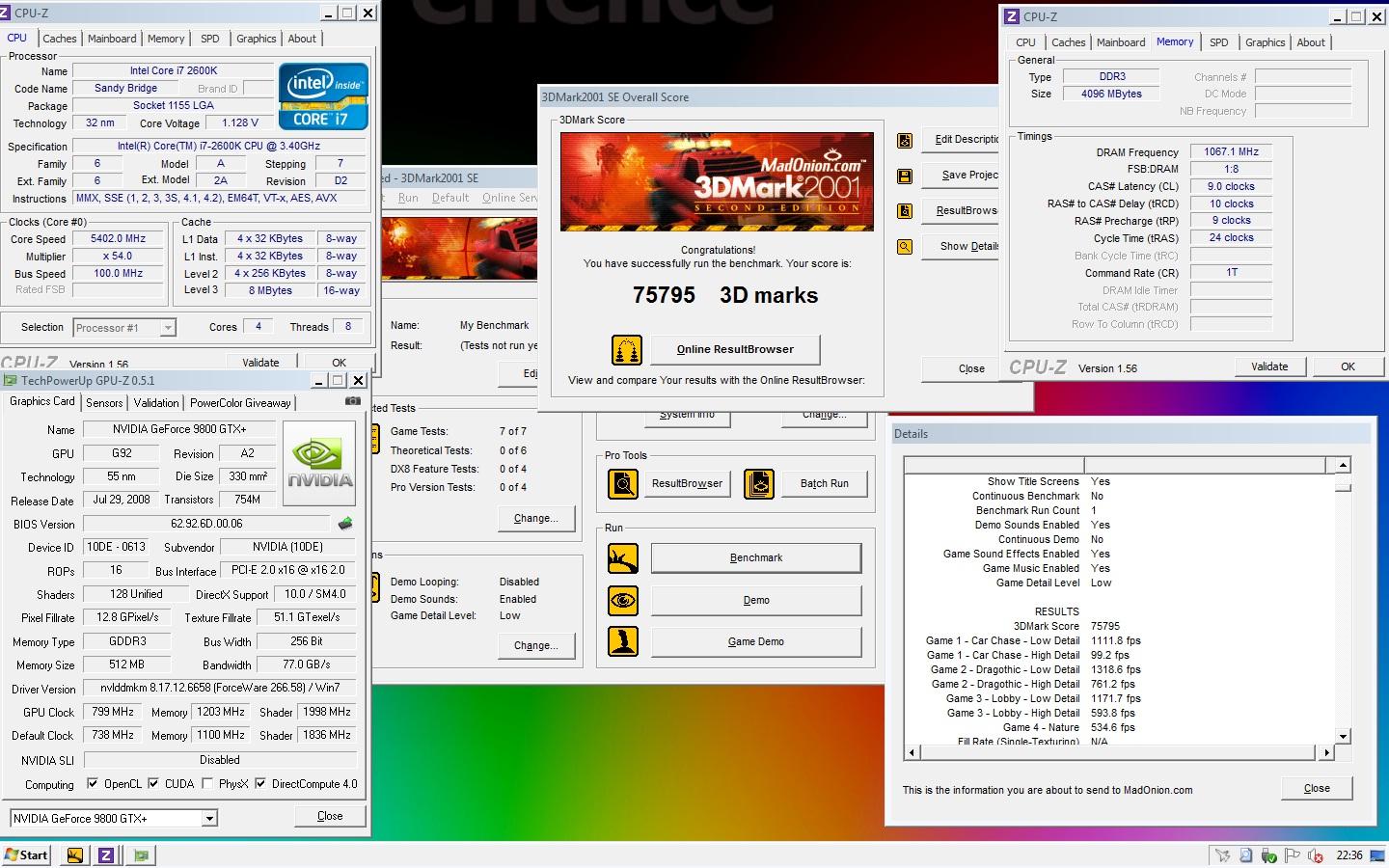
Task: Click the Safely Remove Hardware tray icon
Action: coord(1268,855)
